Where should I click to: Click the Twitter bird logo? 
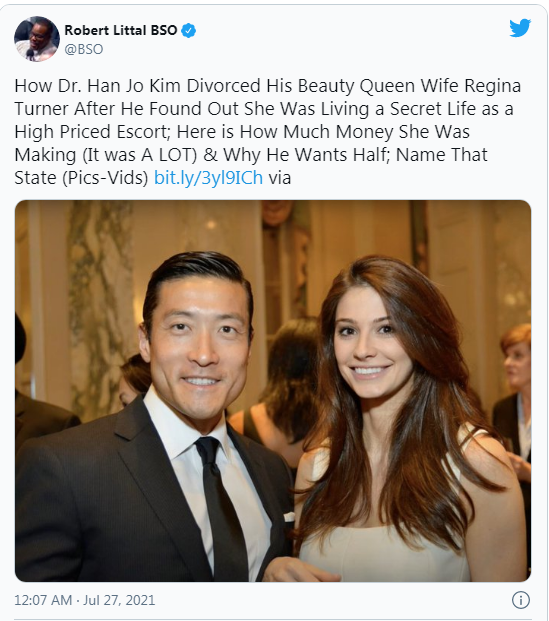point(520,28)
